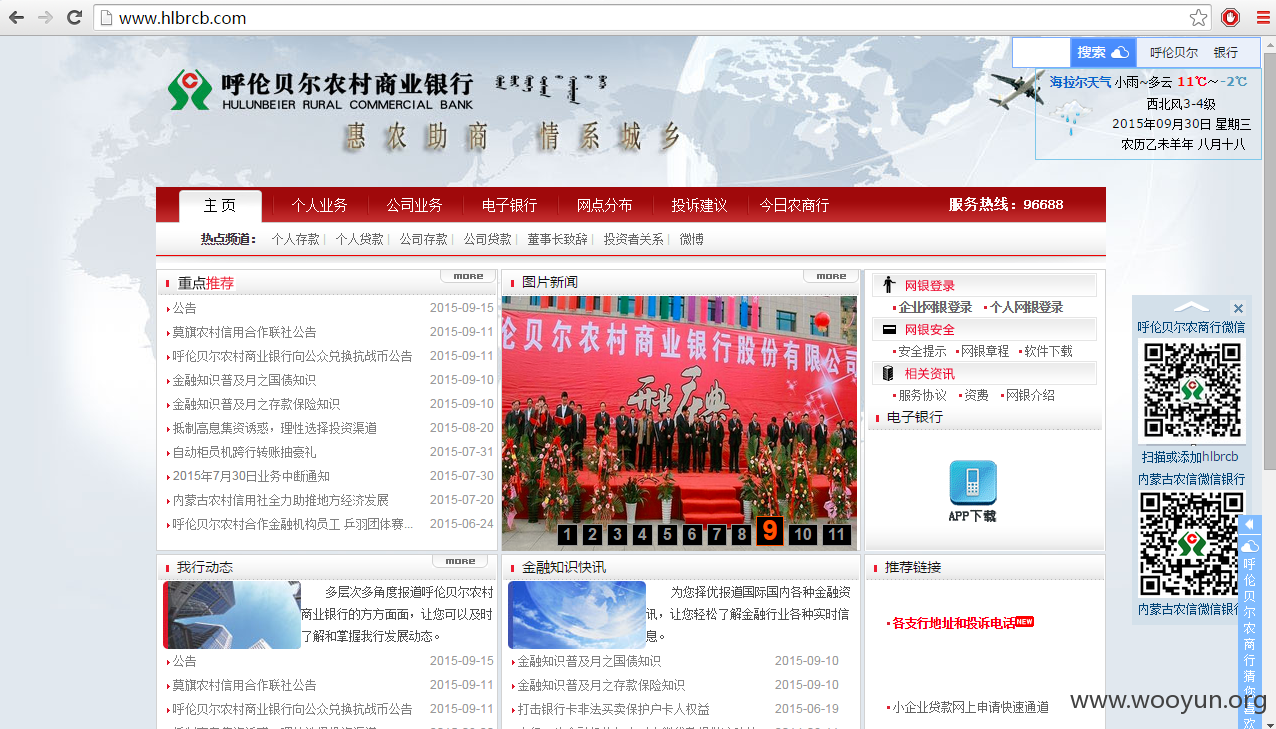
Task: Click the browser forward arrow
Action: (46, 17)
